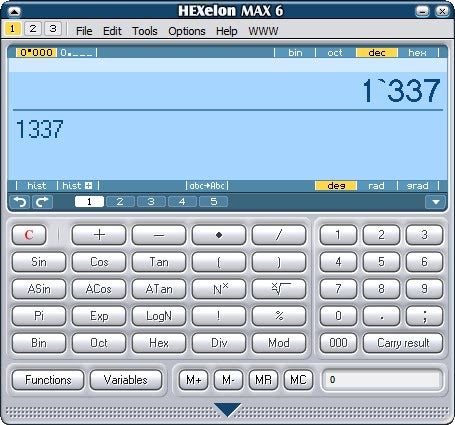Undo the last action with the arrow icon
This screenshot has width=455, height=425.
(x=20, y=202)
